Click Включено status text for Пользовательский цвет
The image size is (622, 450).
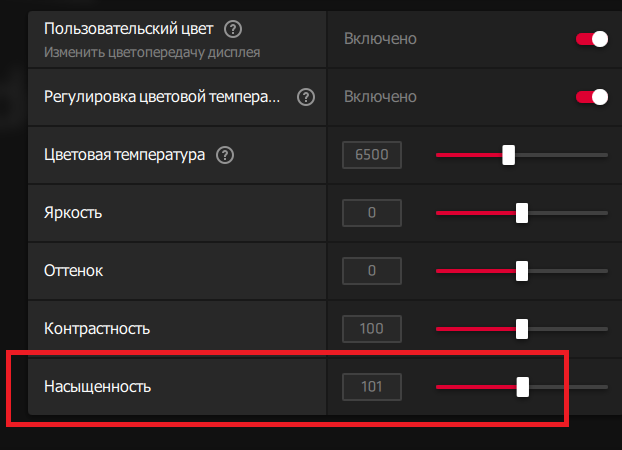[380, 39]
